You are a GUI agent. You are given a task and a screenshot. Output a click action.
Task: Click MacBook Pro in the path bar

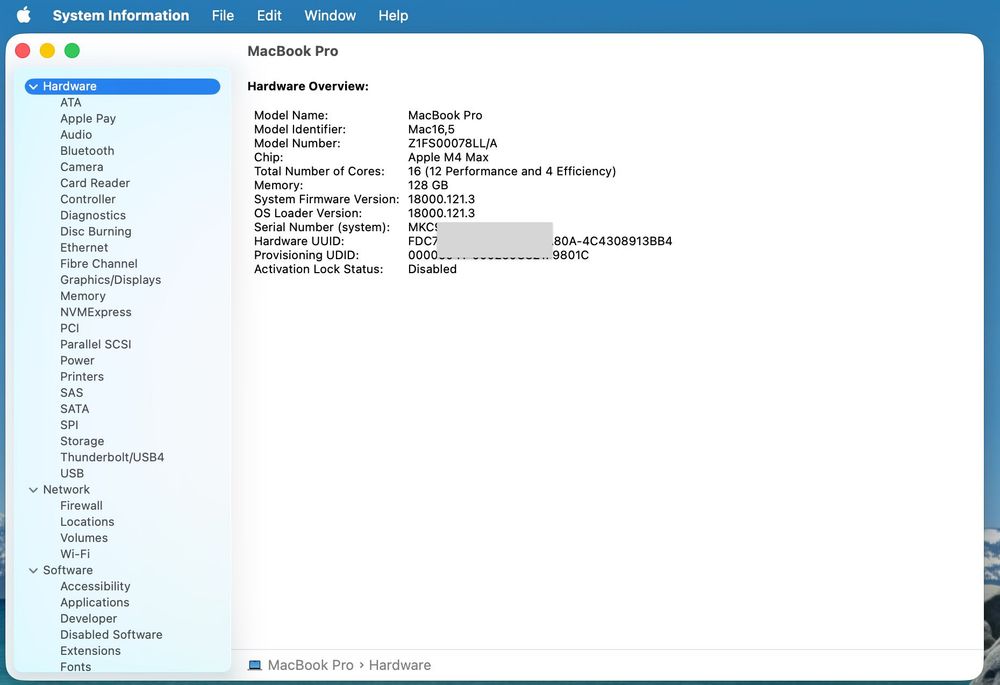311,665
